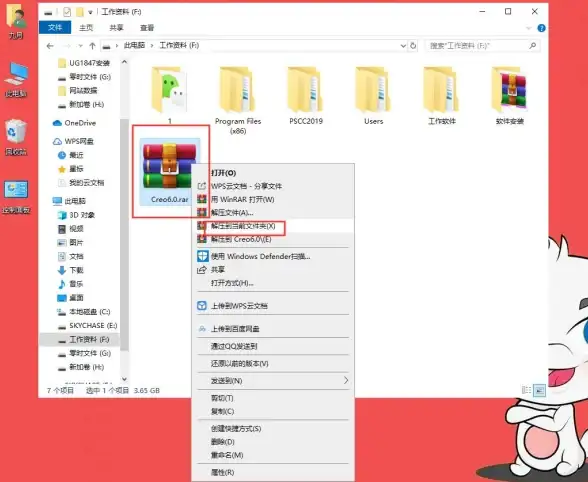Go up one folder level arrow
Viewport: 588px width, 482px height.
click(x=92, y=46)
